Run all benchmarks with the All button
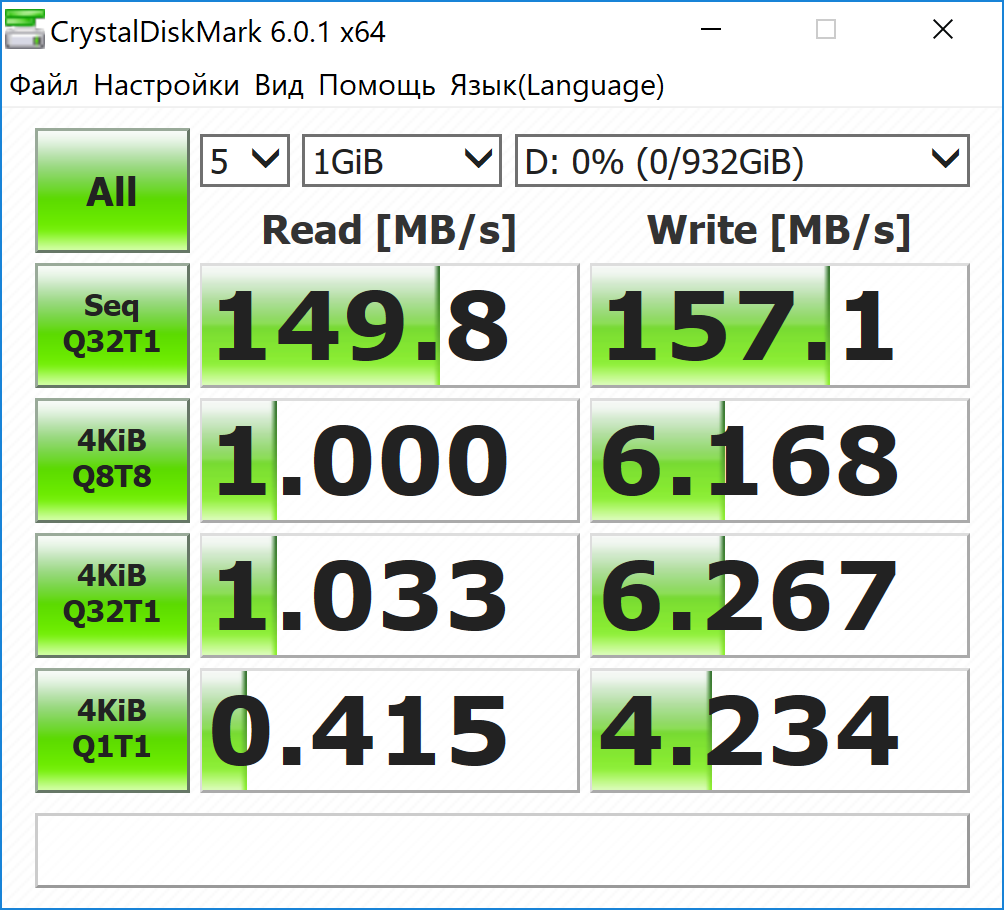 [x=112, y=190]
